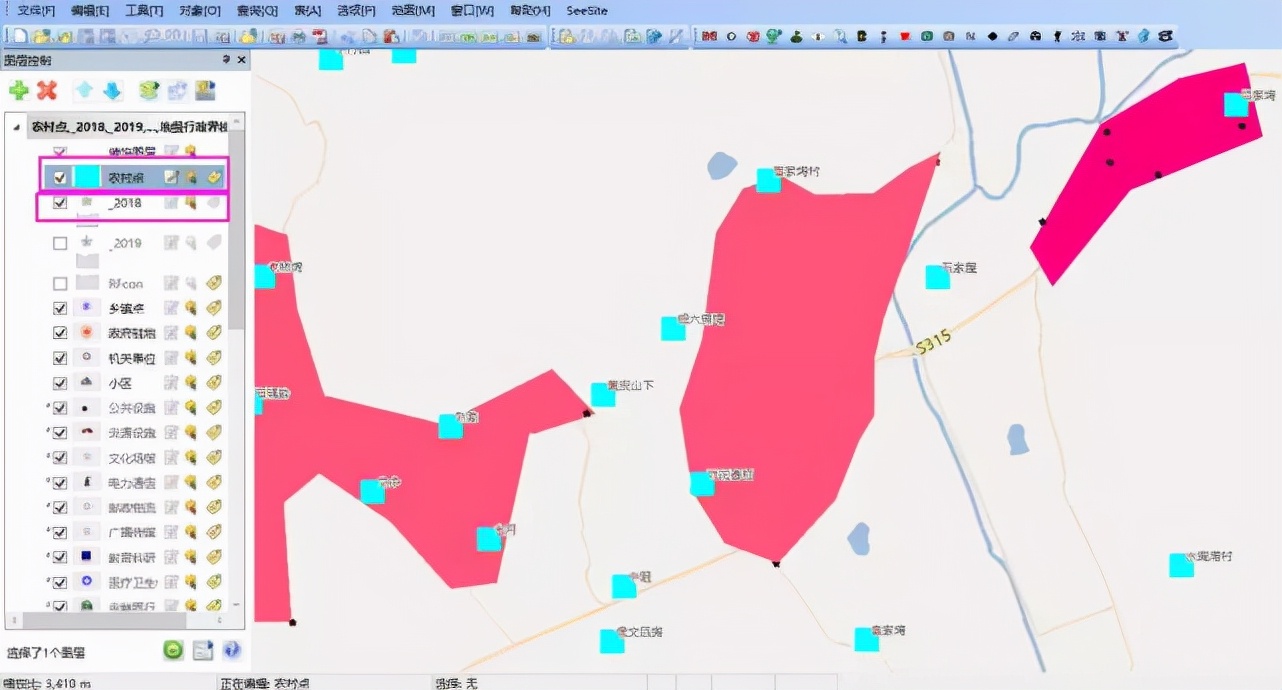Click the green refresh icon at panel bottom
The width and height of the screenshot is (1282, 690).
pos(173,650)
